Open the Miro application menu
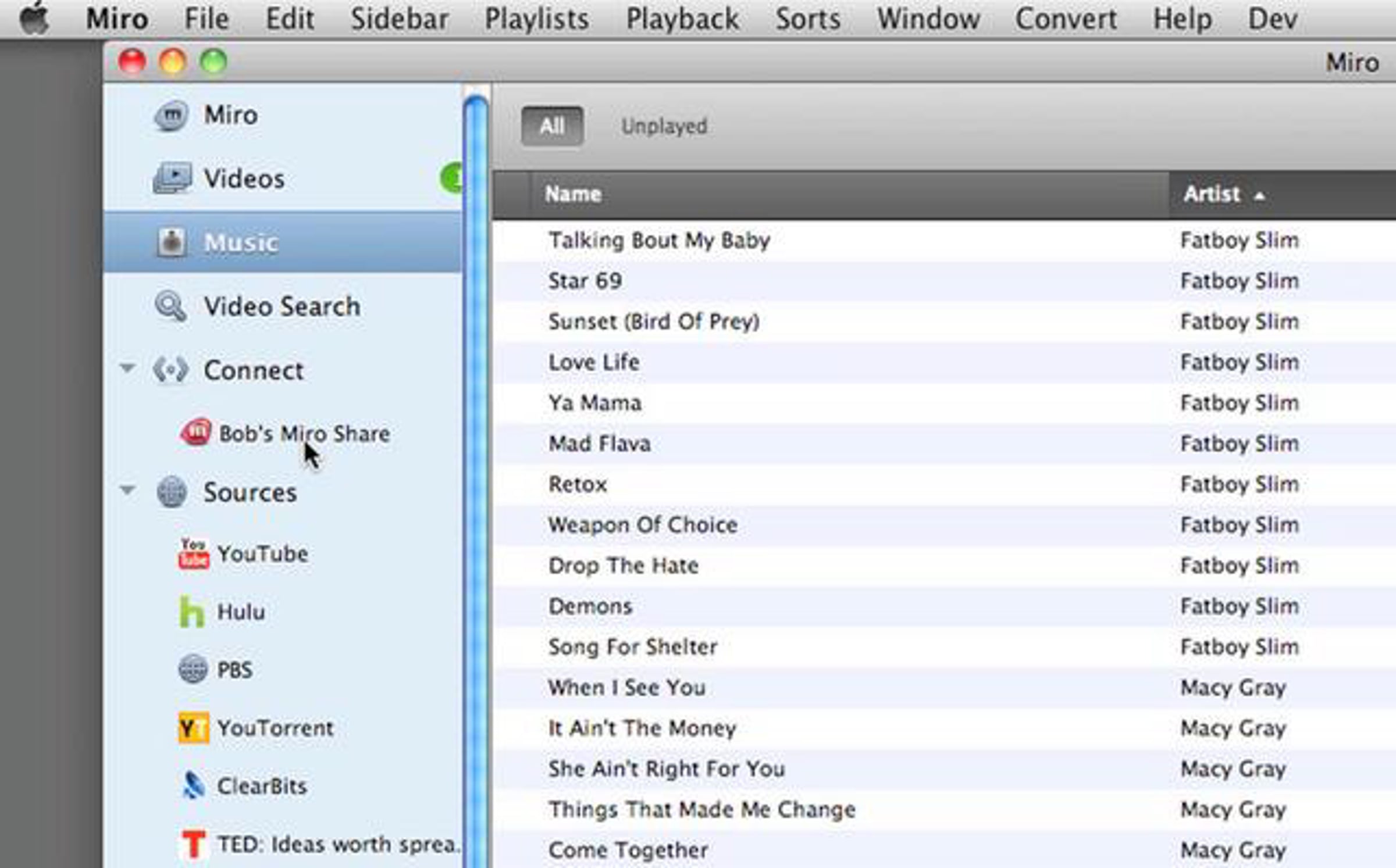Viewport: 1396px width, 868px height. pyautogui.click(x=117, y=19)
